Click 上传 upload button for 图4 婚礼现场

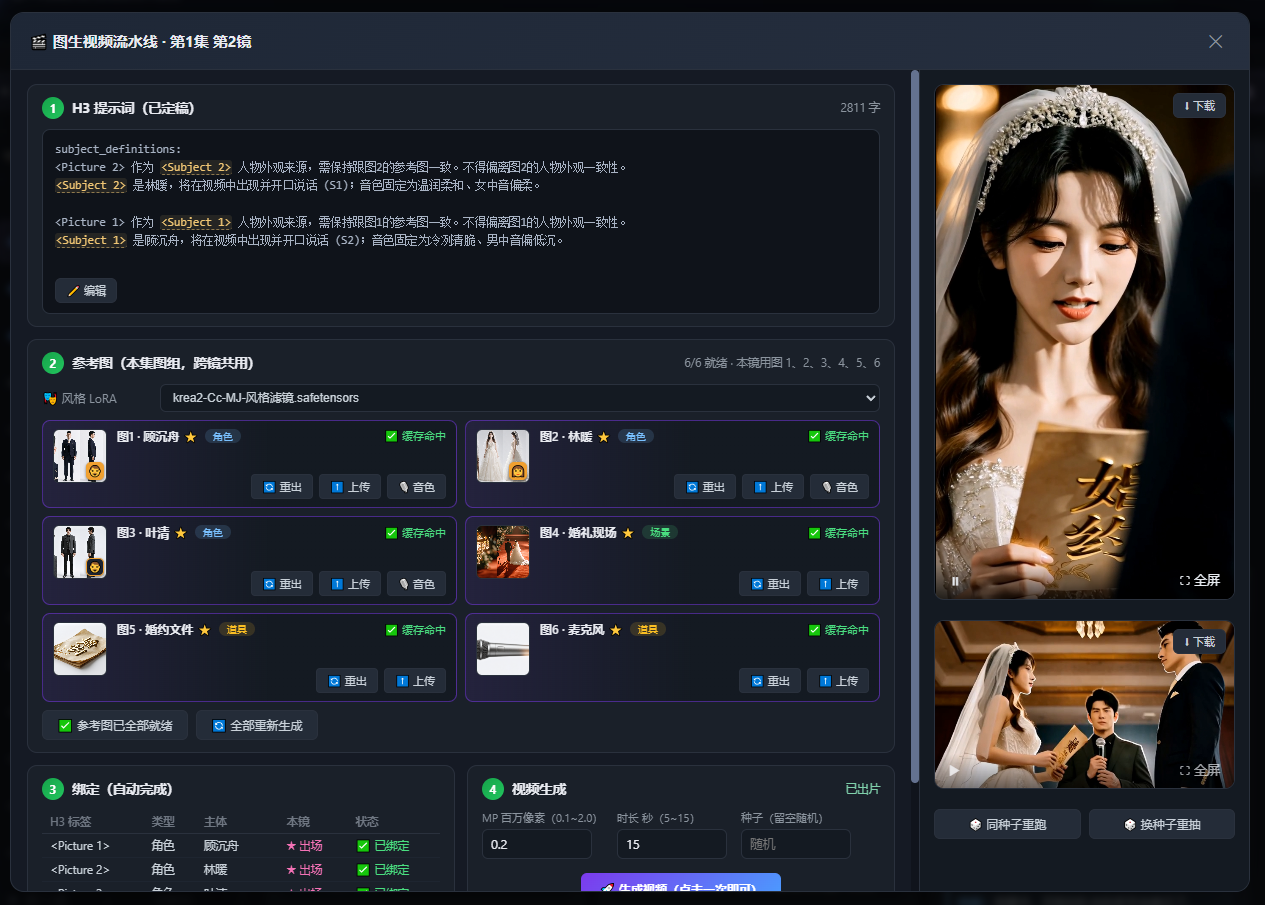click(x=838, y=584)
